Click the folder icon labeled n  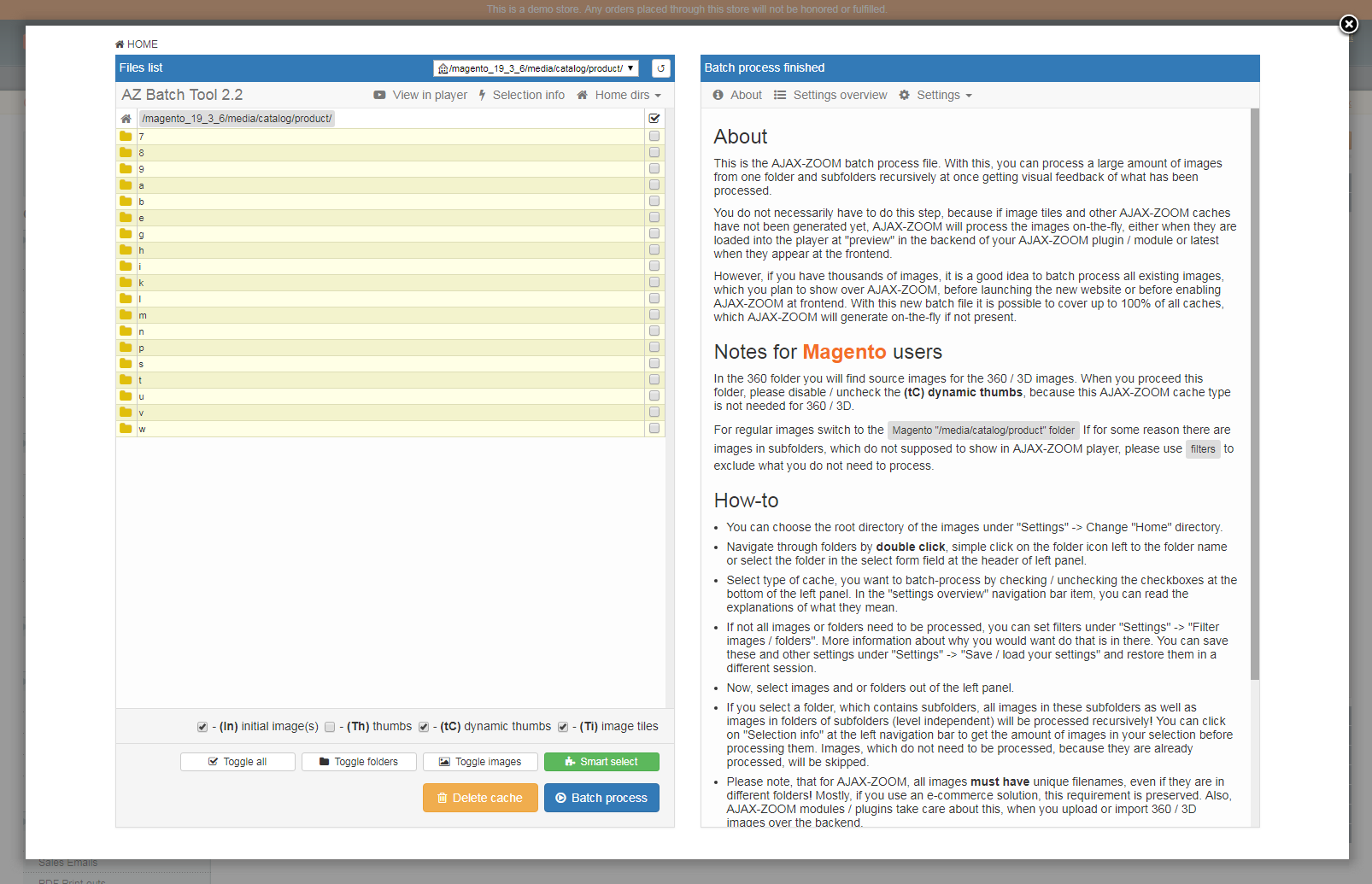click(x=126, y=331)
